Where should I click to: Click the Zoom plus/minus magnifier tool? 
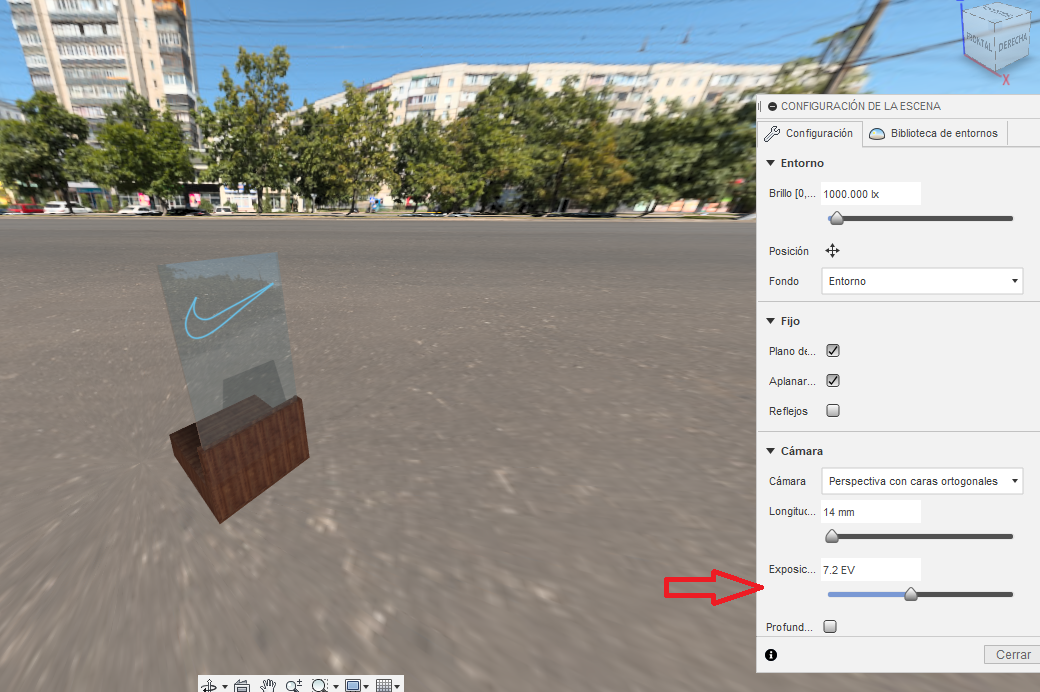(x=294, y=686)
